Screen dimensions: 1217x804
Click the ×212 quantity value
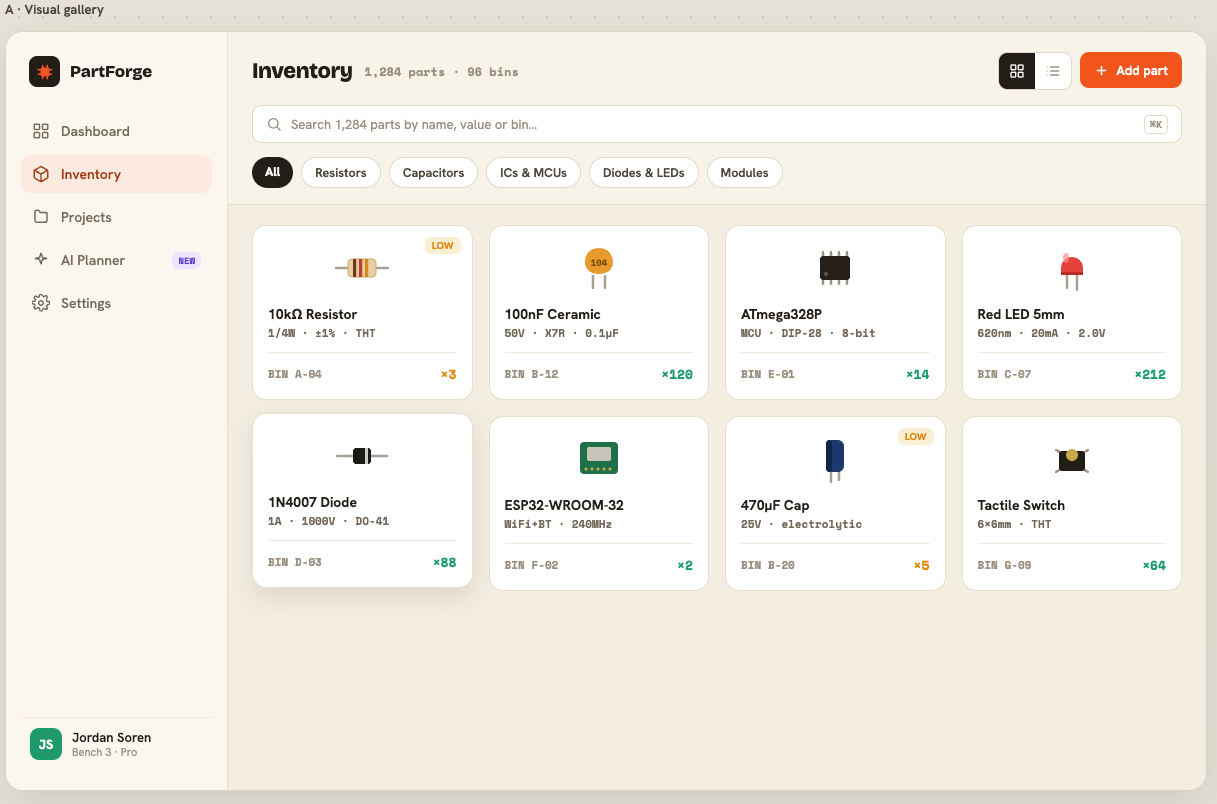click(x=1150, y=374)
